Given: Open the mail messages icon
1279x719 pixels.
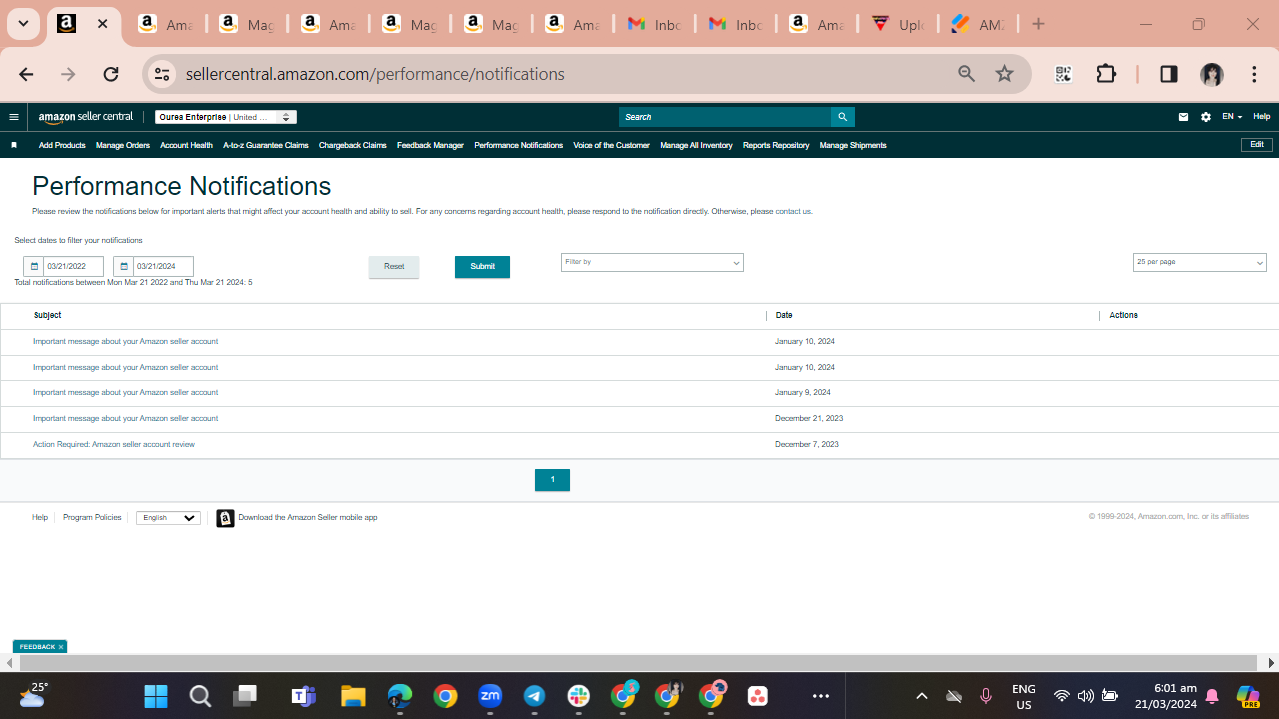Looking at the screenshot, I should [1183, 117].
